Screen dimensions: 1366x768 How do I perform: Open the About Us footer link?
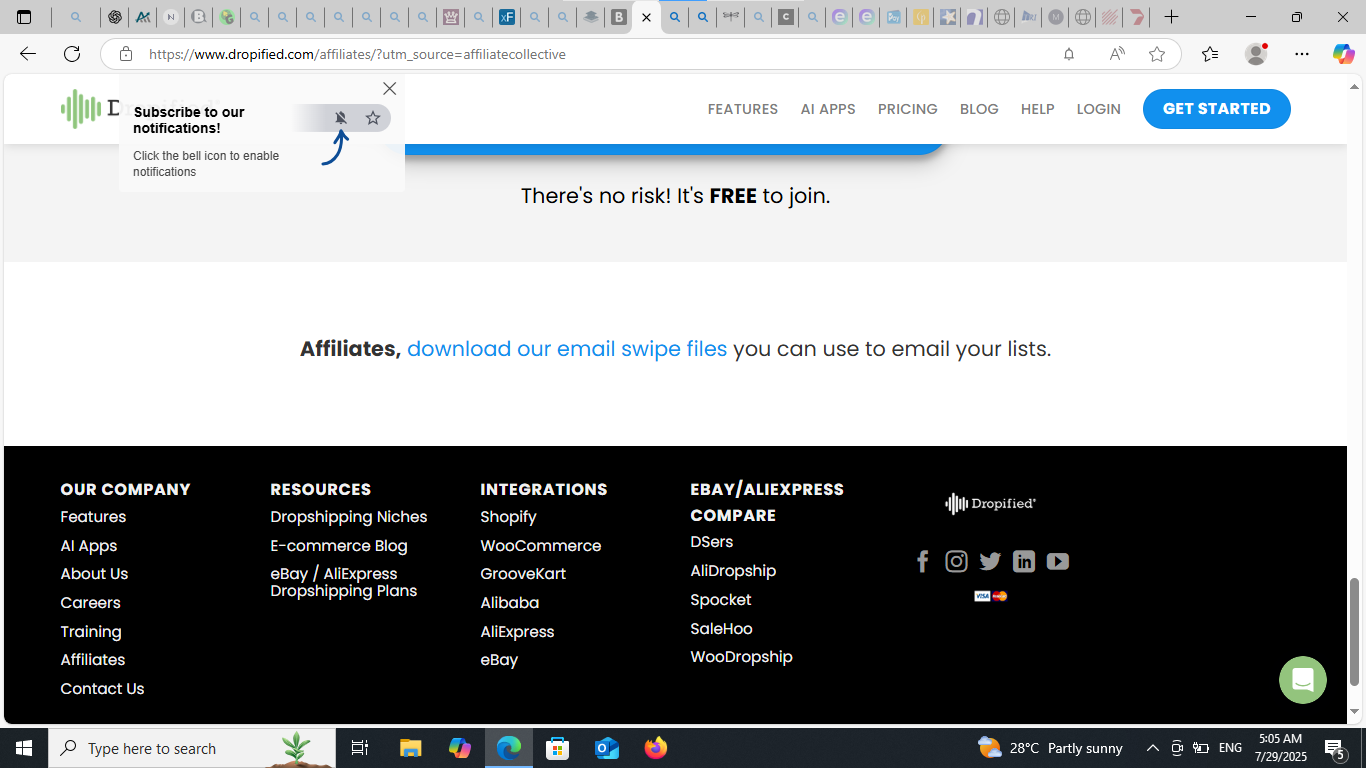94,574
